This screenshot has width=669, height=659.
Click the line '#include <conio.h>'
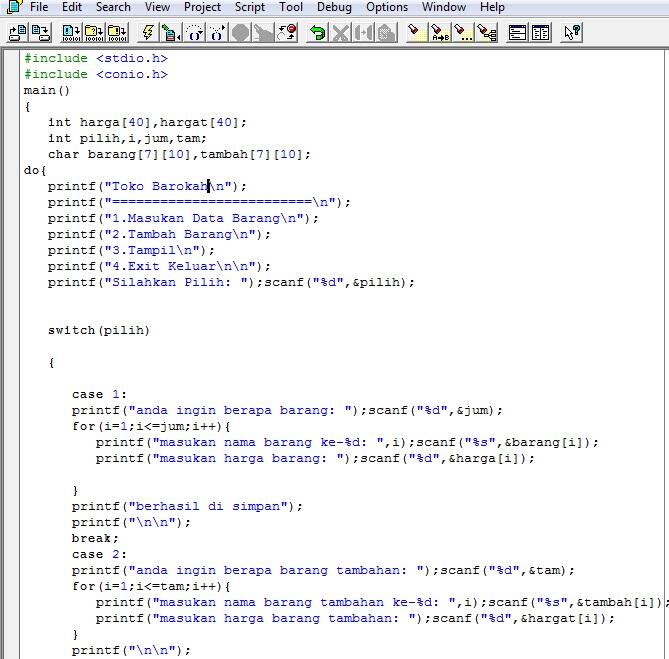96,74
